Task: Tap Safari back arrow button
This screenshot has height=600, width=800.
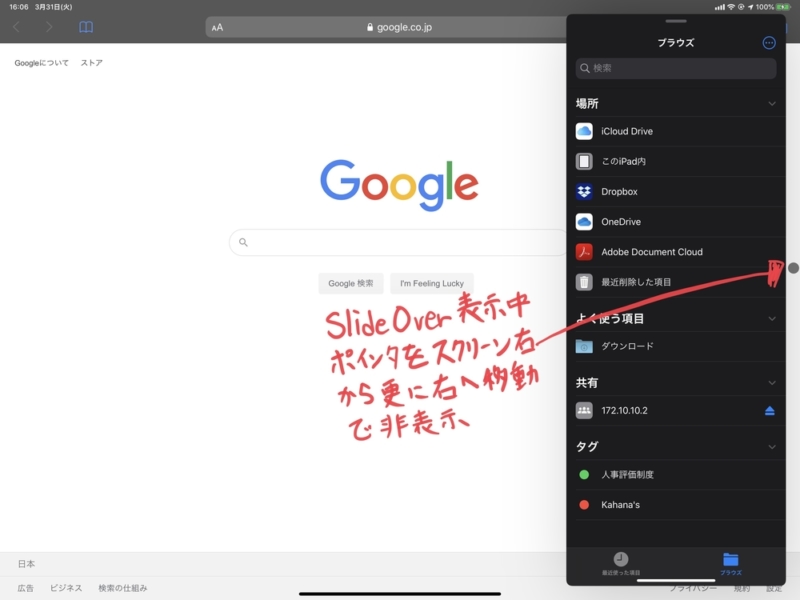Action: click(16, 27)
